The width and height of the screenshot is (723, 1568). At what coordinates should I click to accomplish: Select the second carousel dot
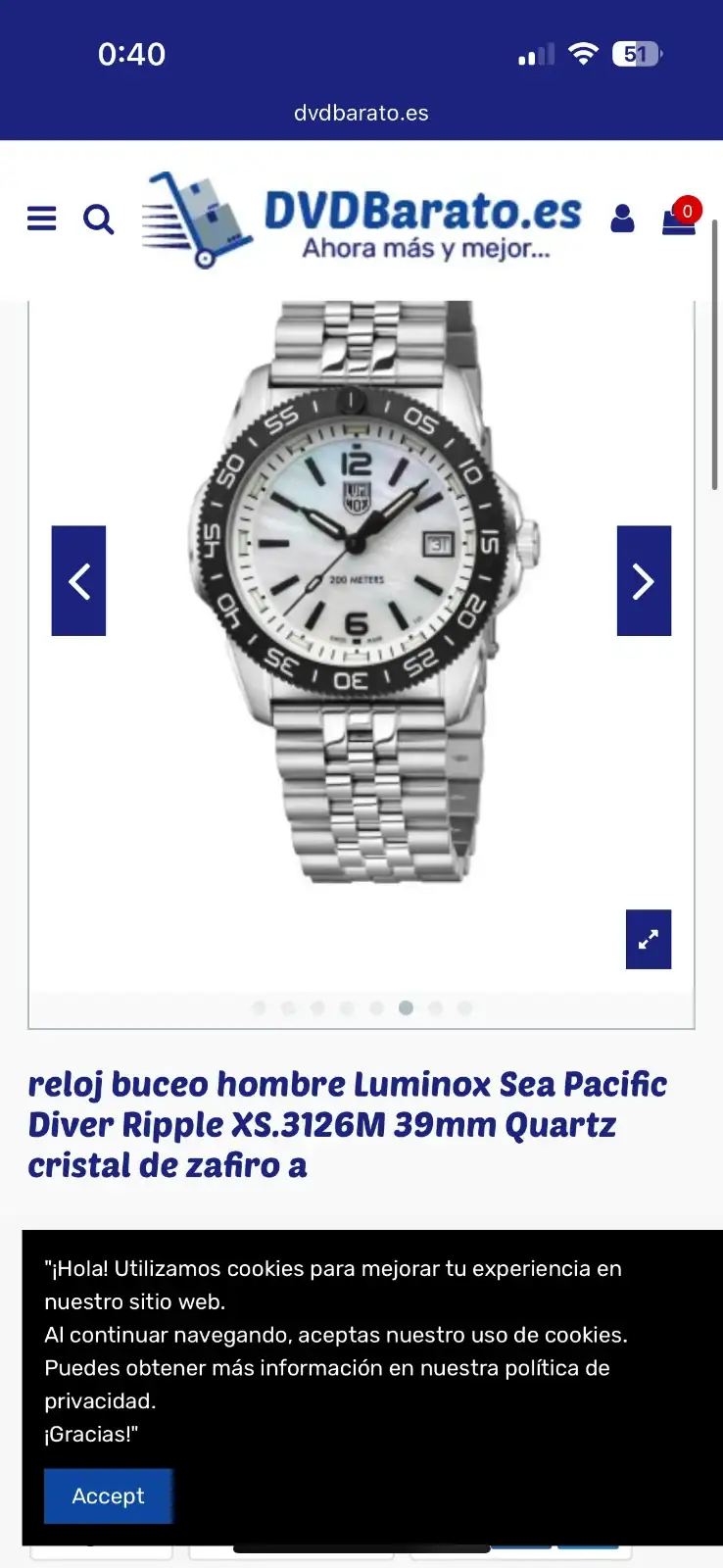pyautogui.click(x=288, y=1007)
